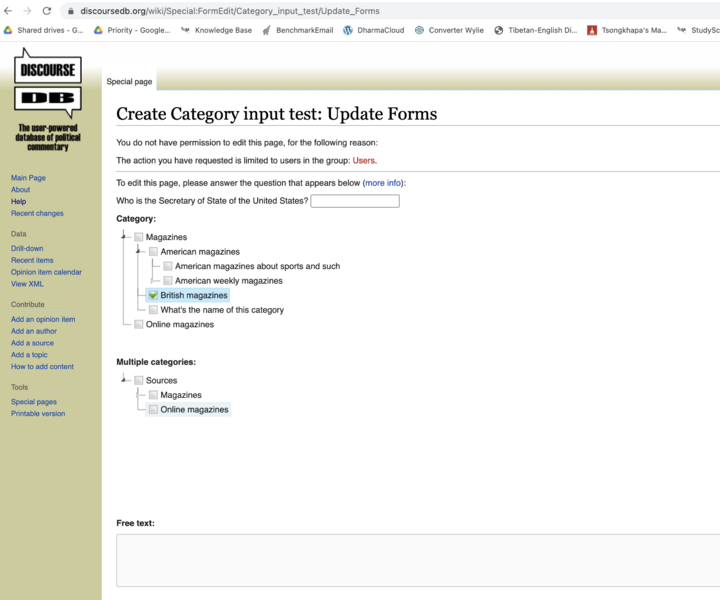Check Online magazines under Sources

click(153, 409)
